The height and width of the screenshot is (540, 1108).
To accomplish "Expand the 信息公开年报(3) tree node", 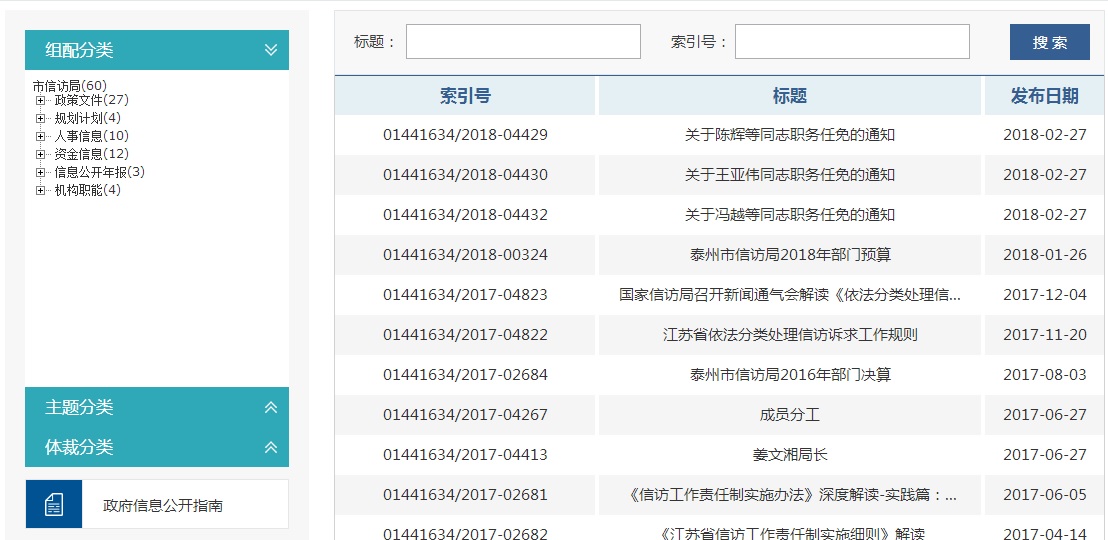I will coord(40,172).
